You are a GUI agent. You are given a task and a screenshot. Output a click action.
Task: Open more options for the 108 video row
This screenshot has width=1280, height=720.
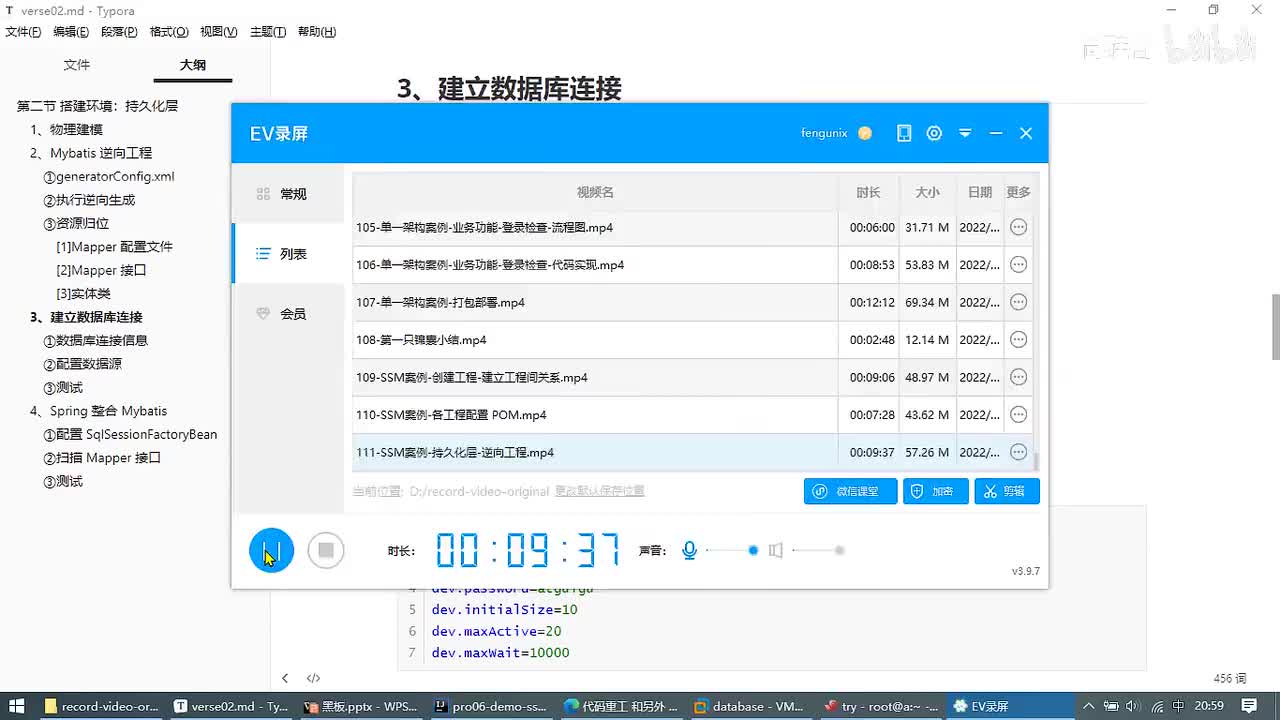1018,340
